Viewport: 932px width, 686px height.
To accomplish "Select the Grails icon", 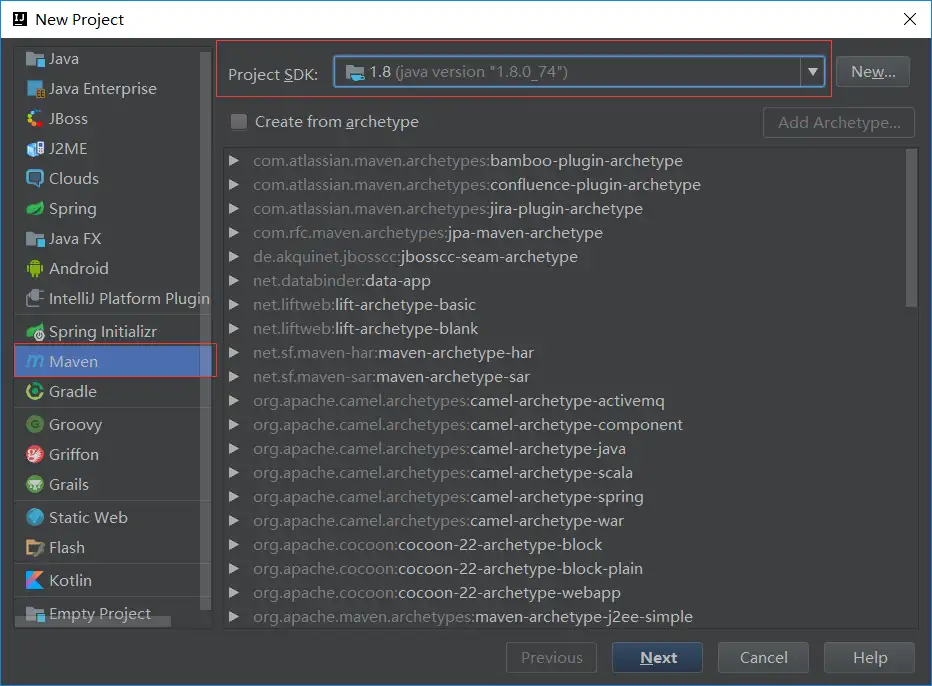I will point(35,485).
